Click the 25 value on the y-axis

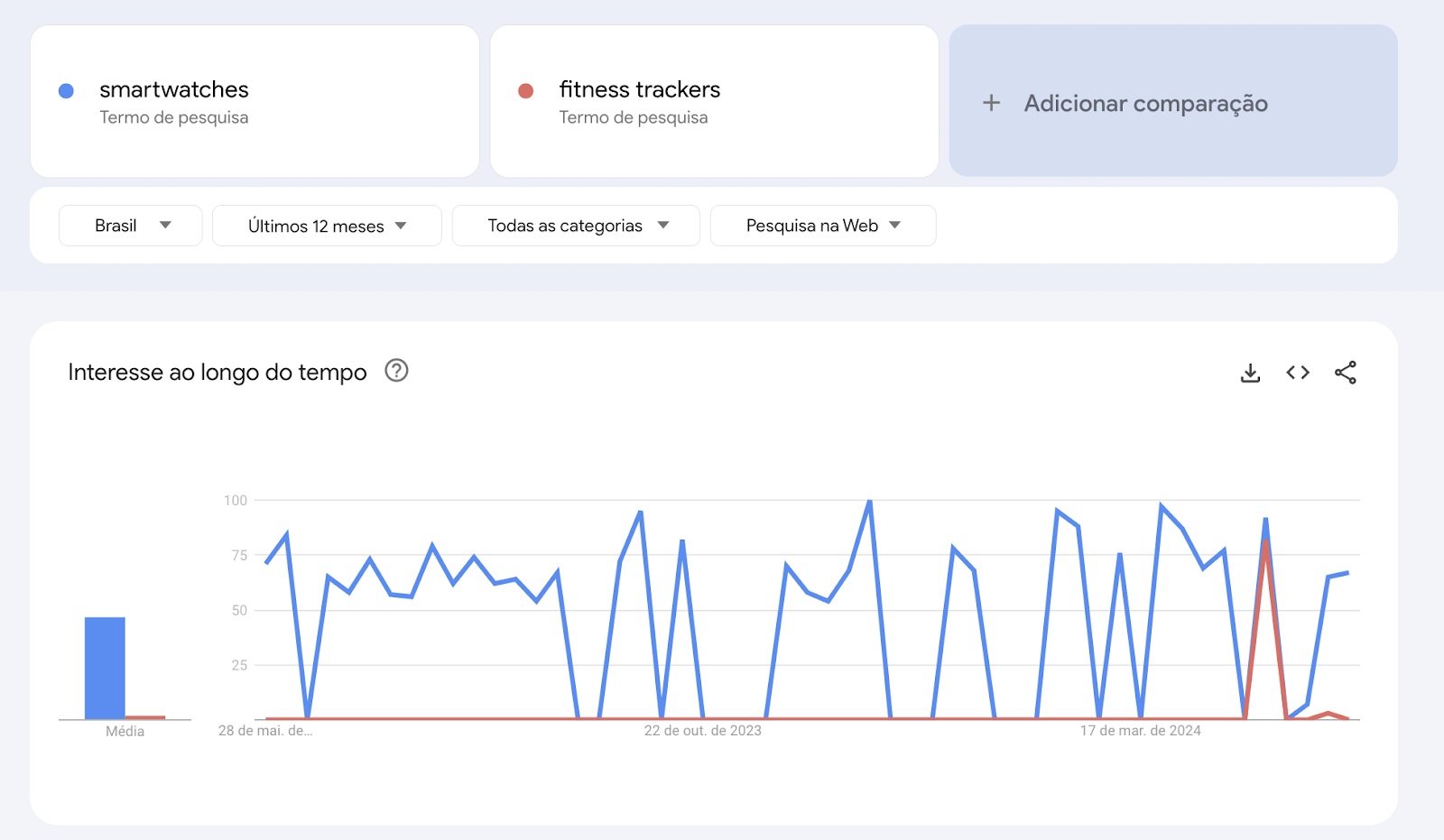pyautogui.click(x=239, y=666)
